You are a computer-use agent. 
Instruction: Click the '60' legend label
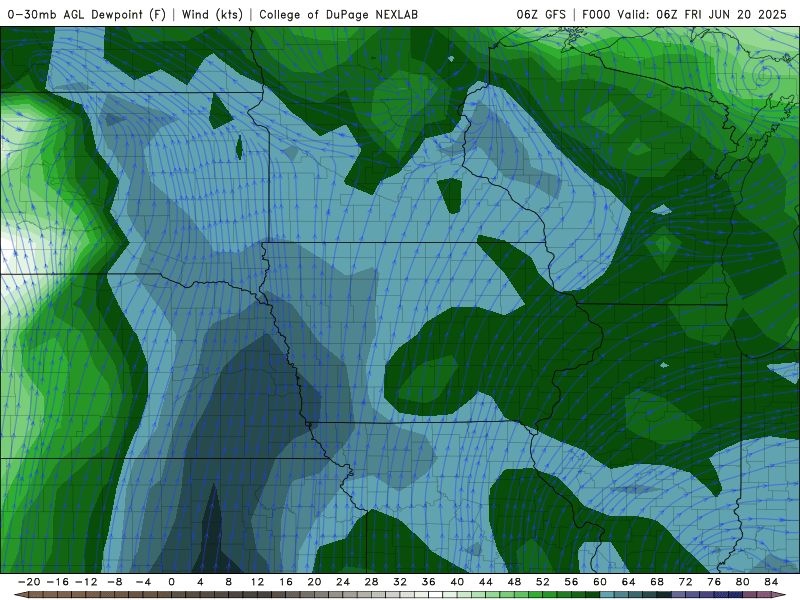tap(600, 582)
